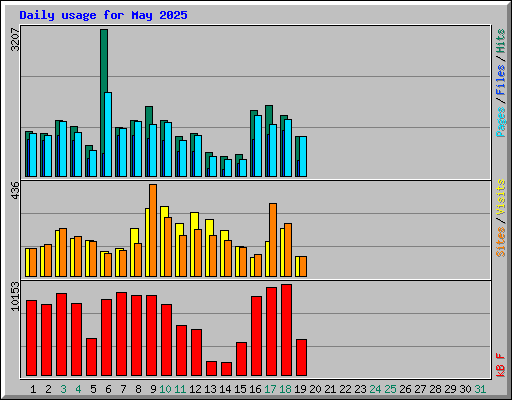Click the 436 axis maximum label

pos(15,191)
